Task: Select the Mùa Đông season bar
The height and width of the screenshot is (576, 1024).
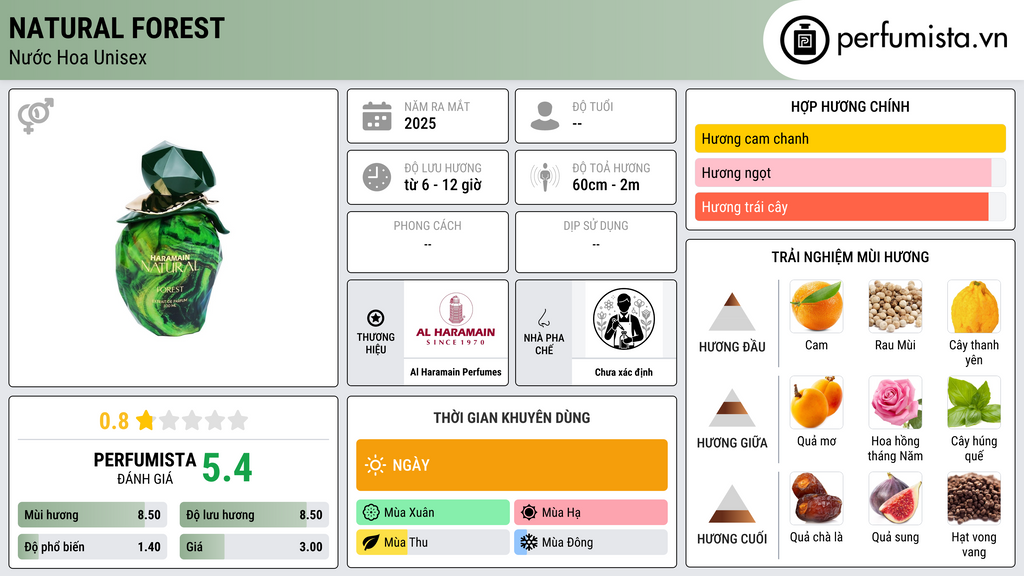Action: pos(591,542)
